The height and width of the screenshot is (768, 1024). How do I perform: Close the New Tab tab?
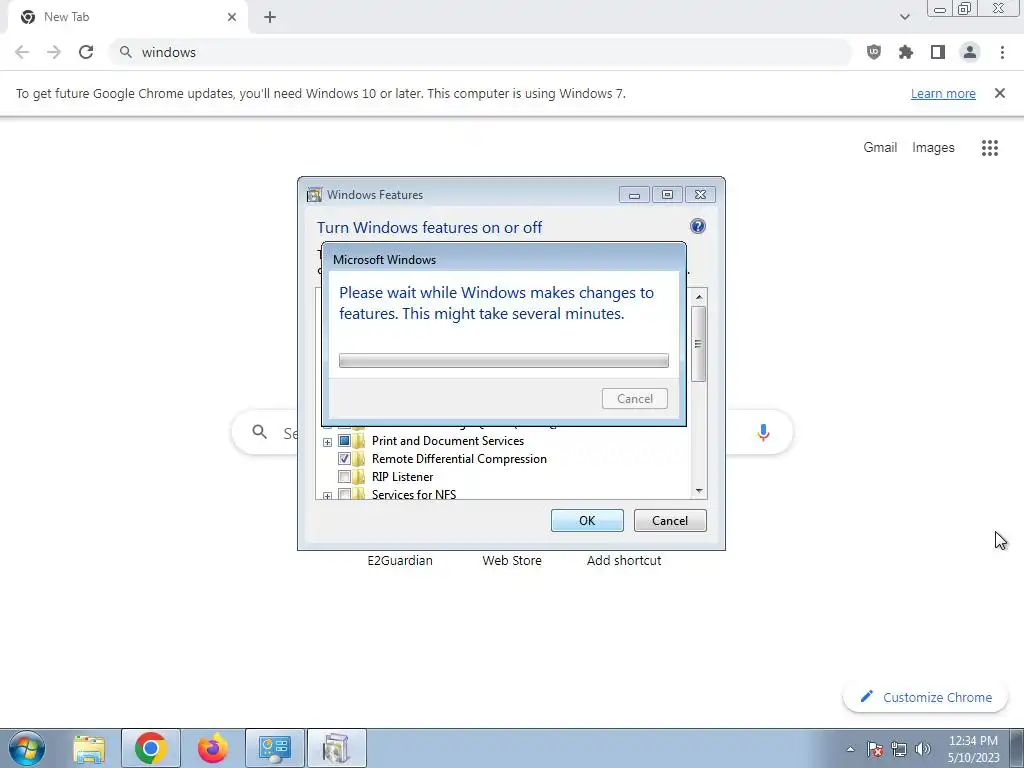pyautogui.click(x=232, y=18)
